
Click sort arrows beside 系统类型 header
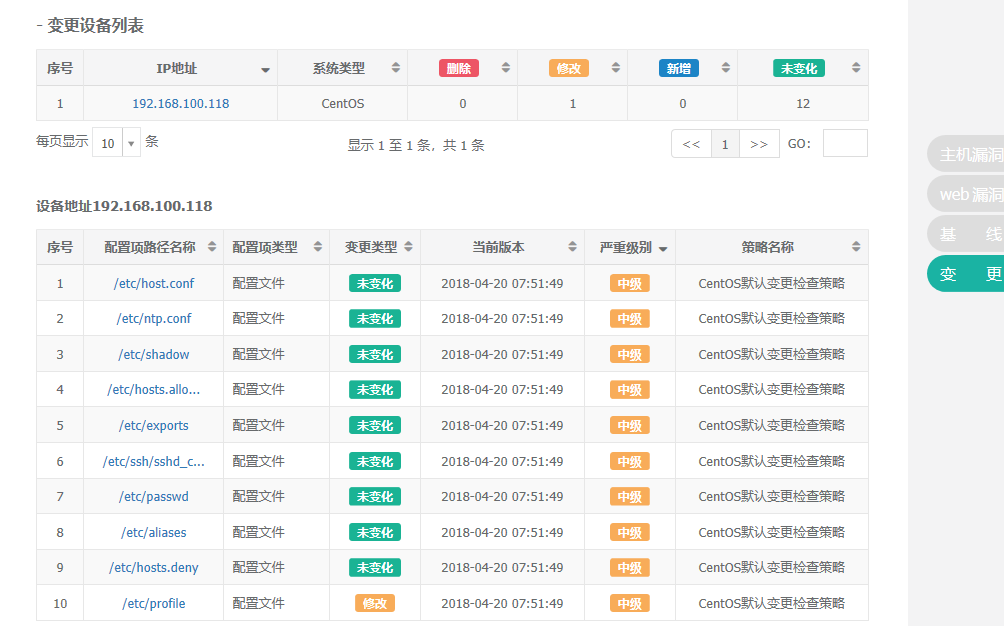click(x=396, y=68)
